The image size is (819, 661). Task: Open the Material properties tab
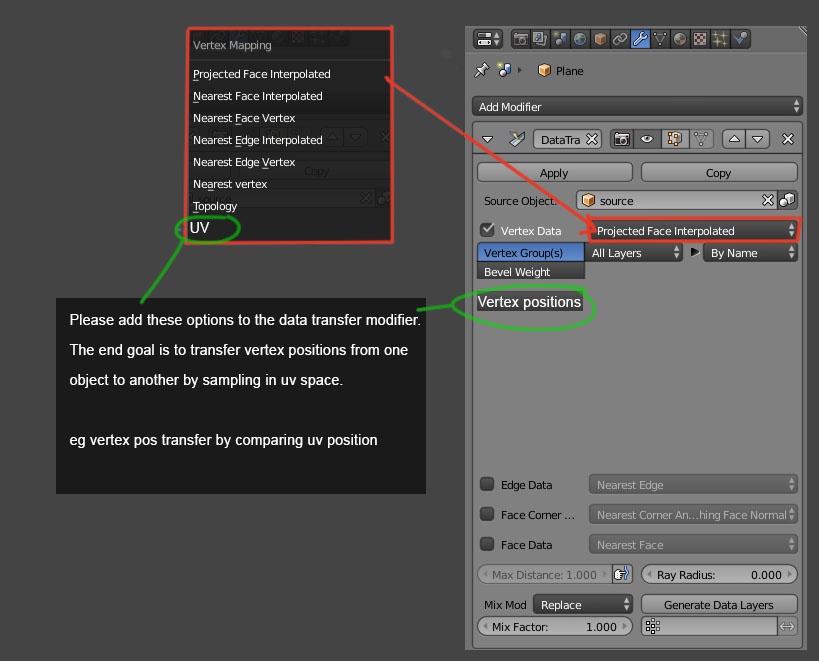click(x=680, y=39)
